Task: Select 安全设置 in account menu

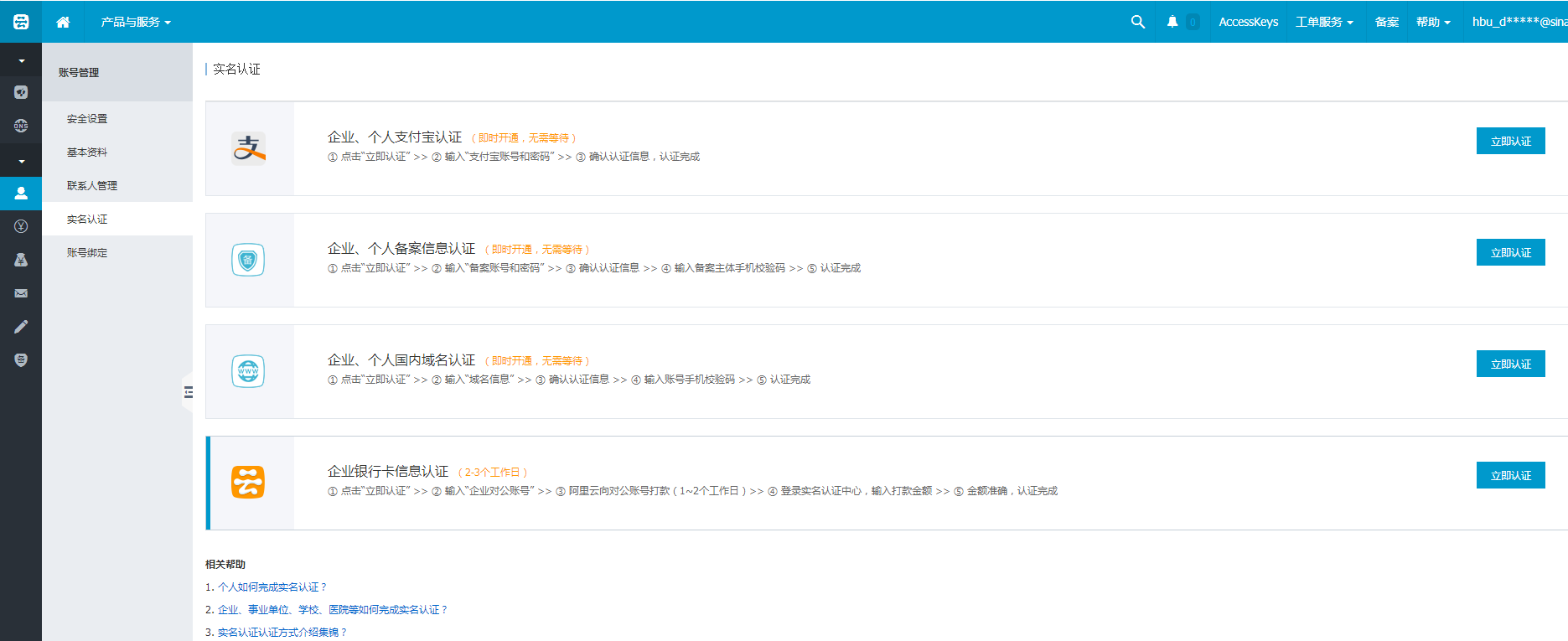Action: point(87,119)
